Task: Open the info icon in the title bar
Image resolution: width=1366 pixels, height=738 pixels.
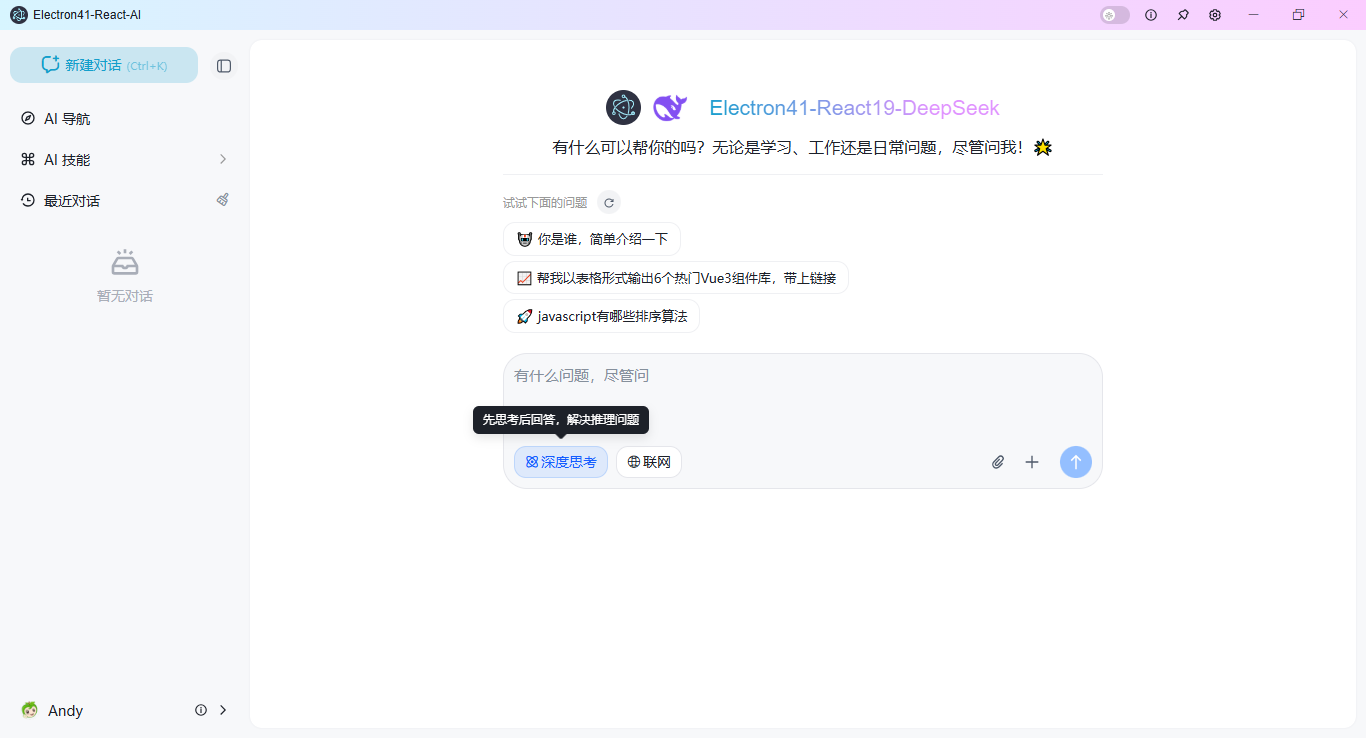Action: [1151, 15]
